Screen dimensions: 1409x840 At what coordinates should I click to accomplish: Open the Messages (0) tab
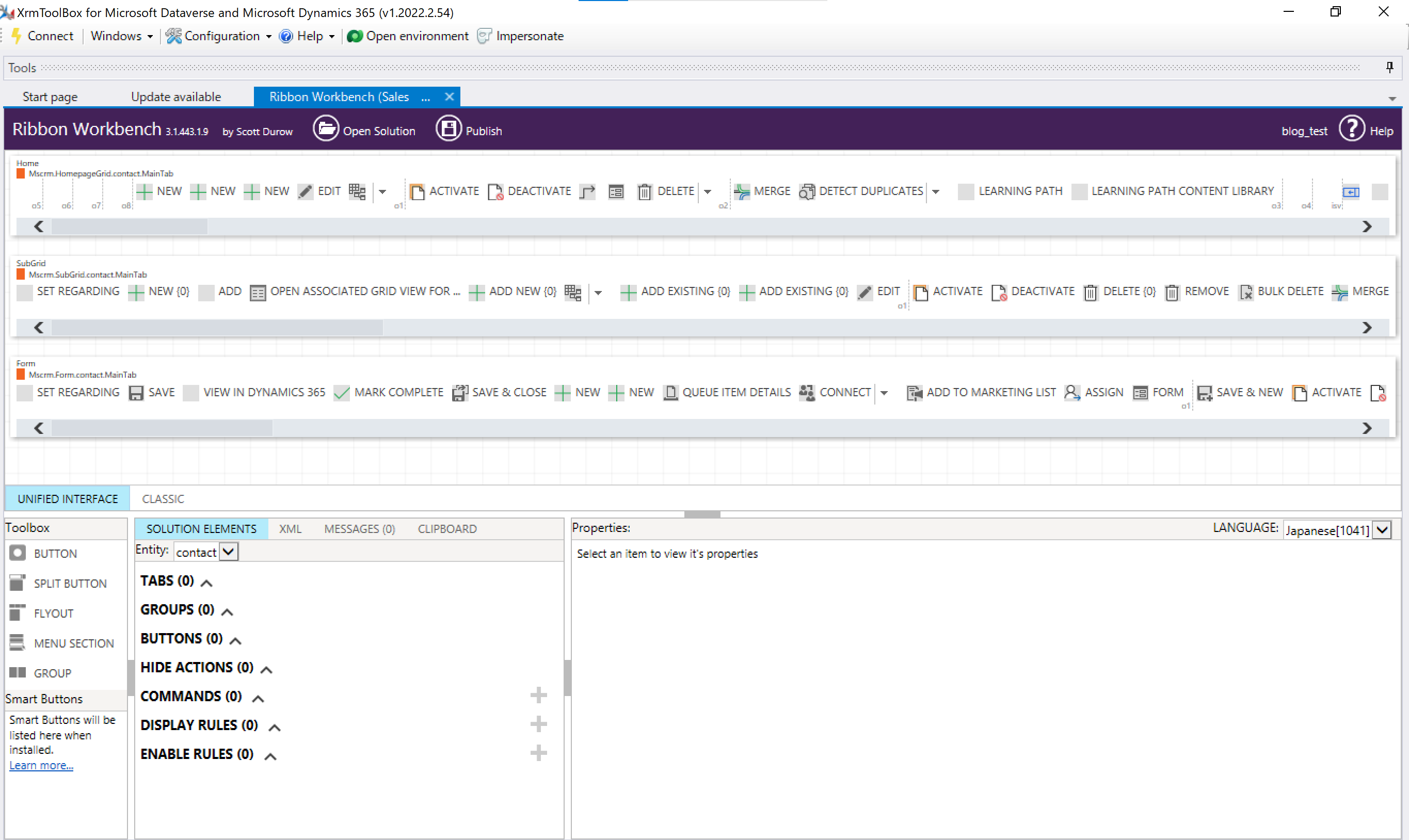click(359, 529)
